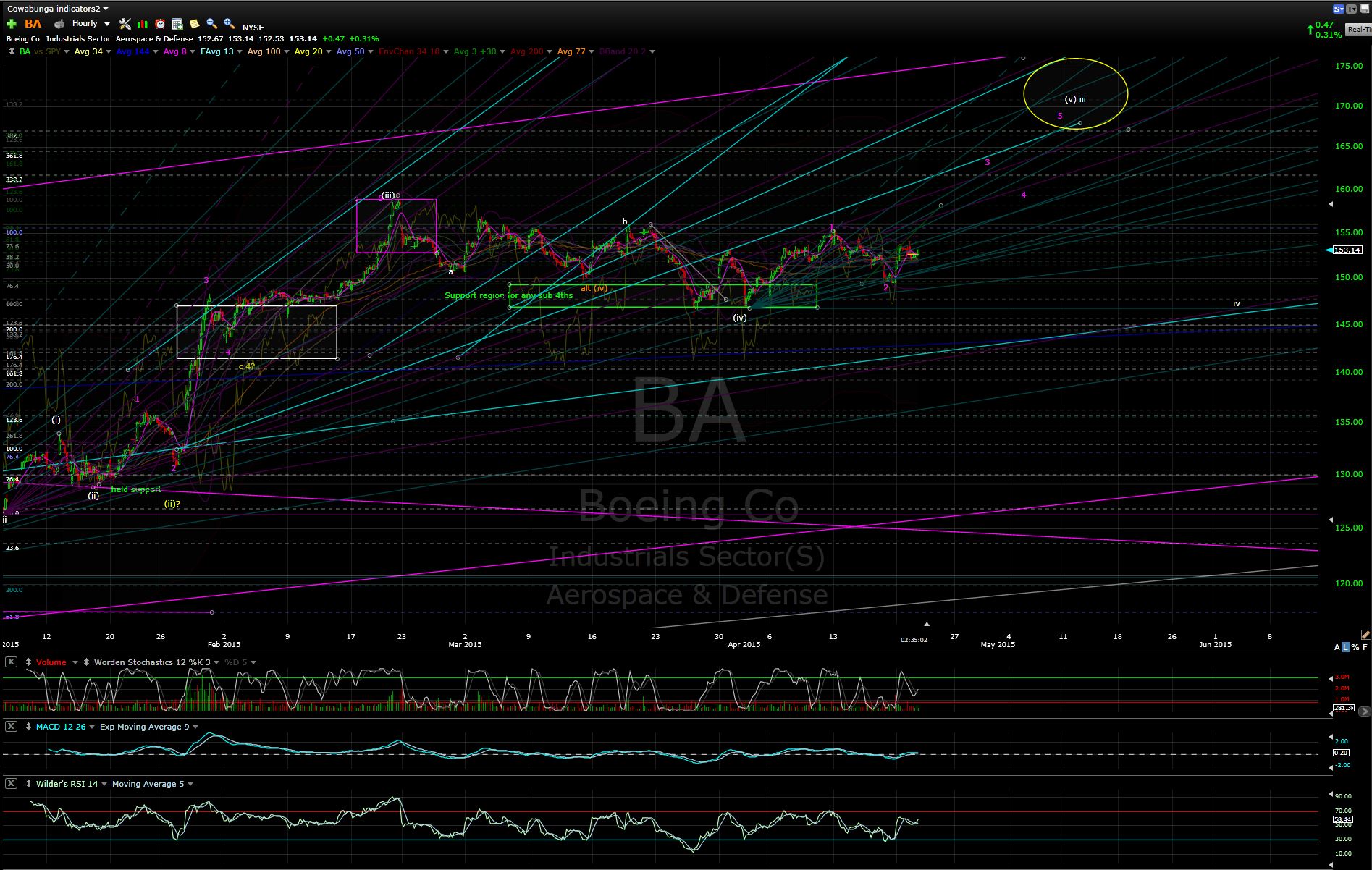Click the 'held support' green annotation

136,489
